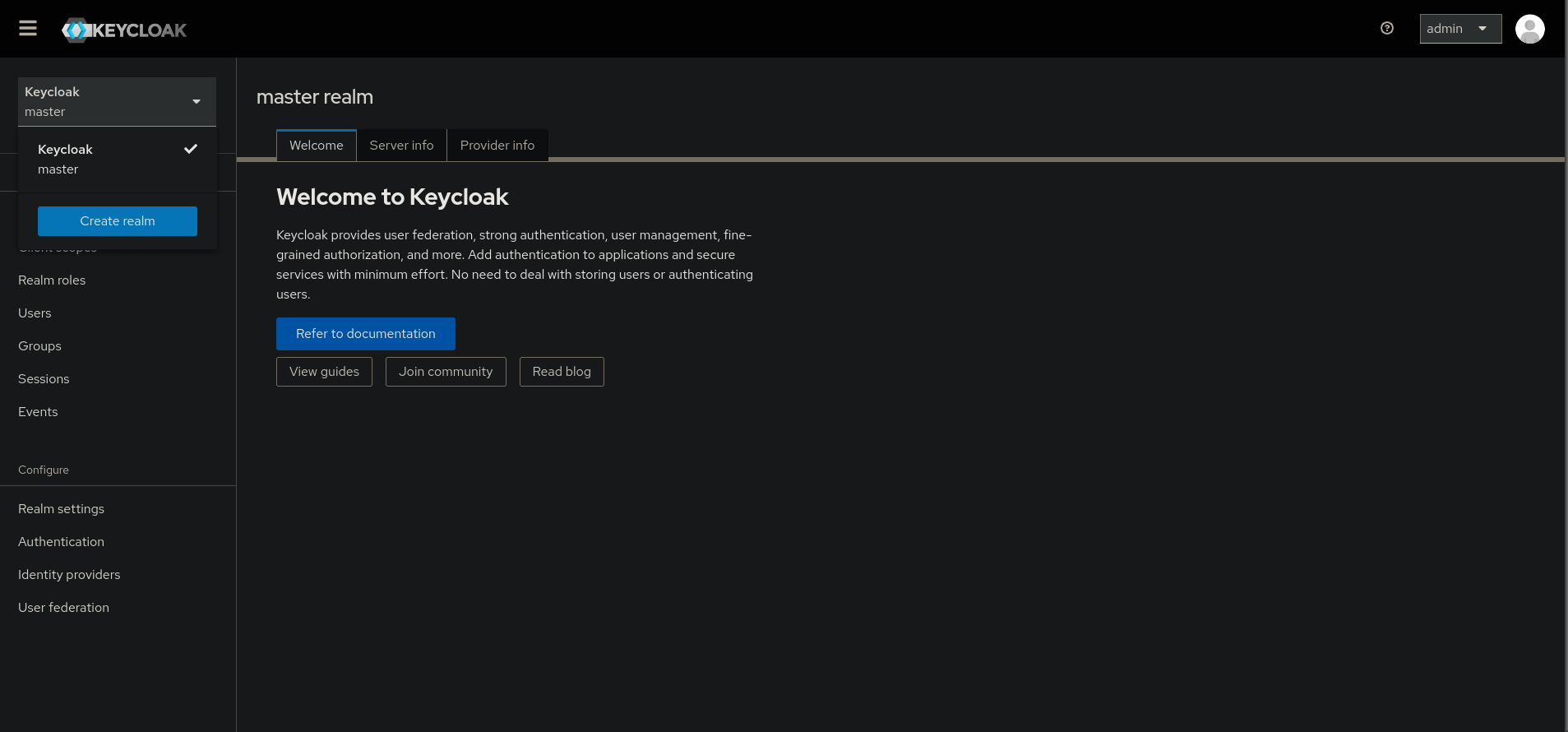Open the admin user dropdown
The height and width of the screenshot is (732, 1568).
pyautogui.click(x=1460, y=29)
